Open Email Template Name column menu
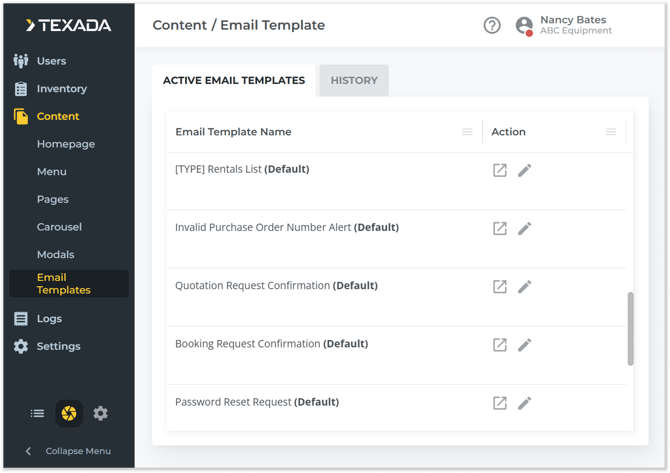Screen dimensions: 670x473 [x=467, y=132]
